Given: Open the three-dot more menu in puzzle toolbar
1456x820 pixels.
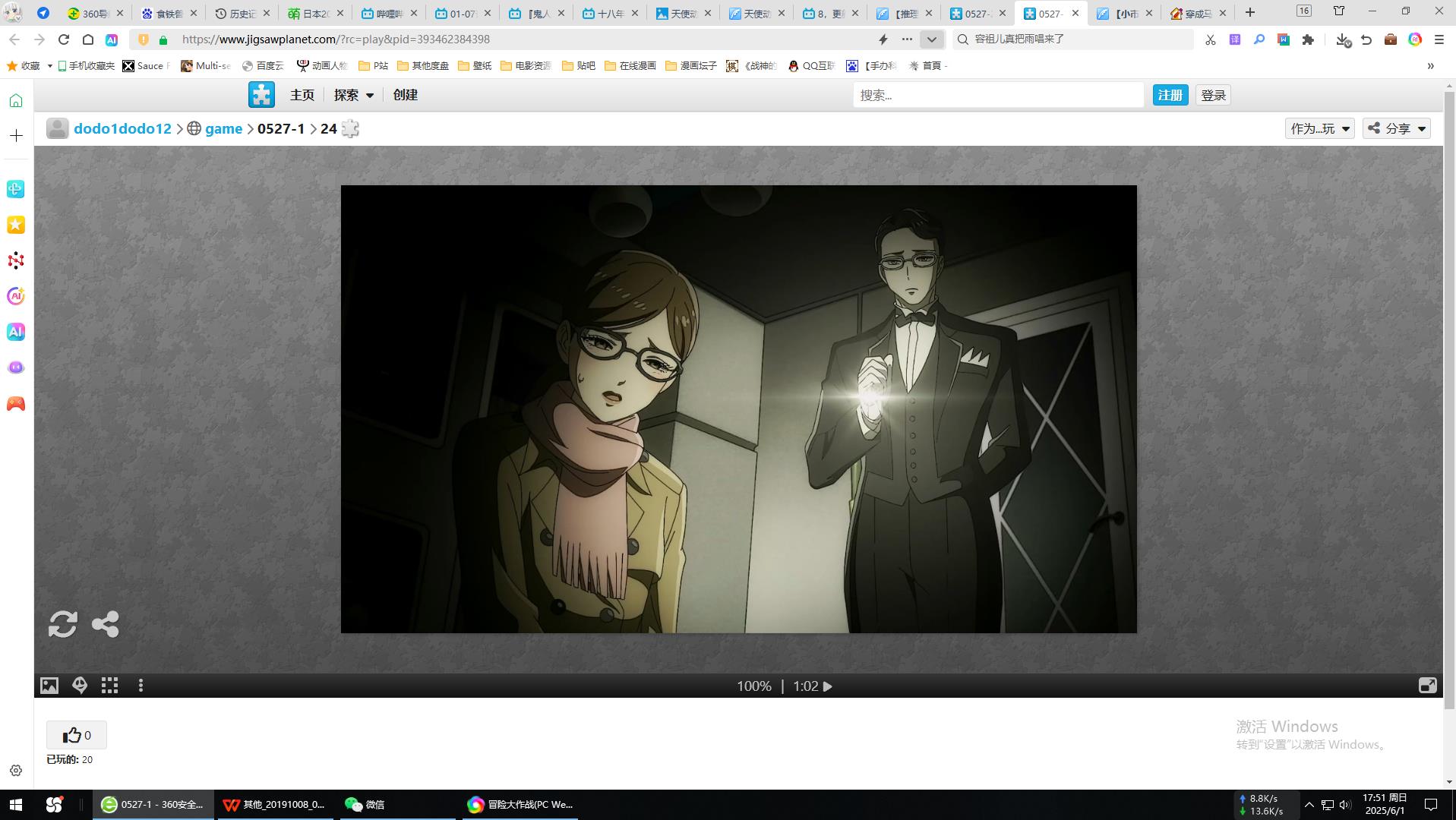Looking at the screenshot, I should 141,686.
